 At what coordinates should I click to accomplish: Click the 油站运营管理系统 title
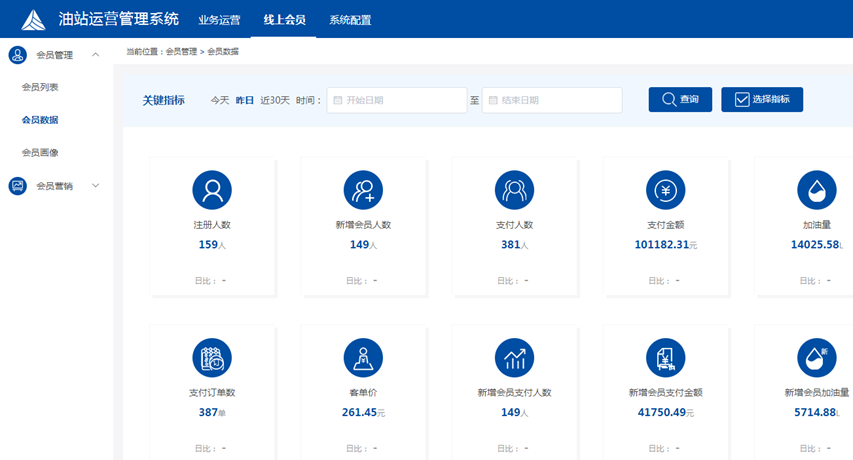point(119,20)
